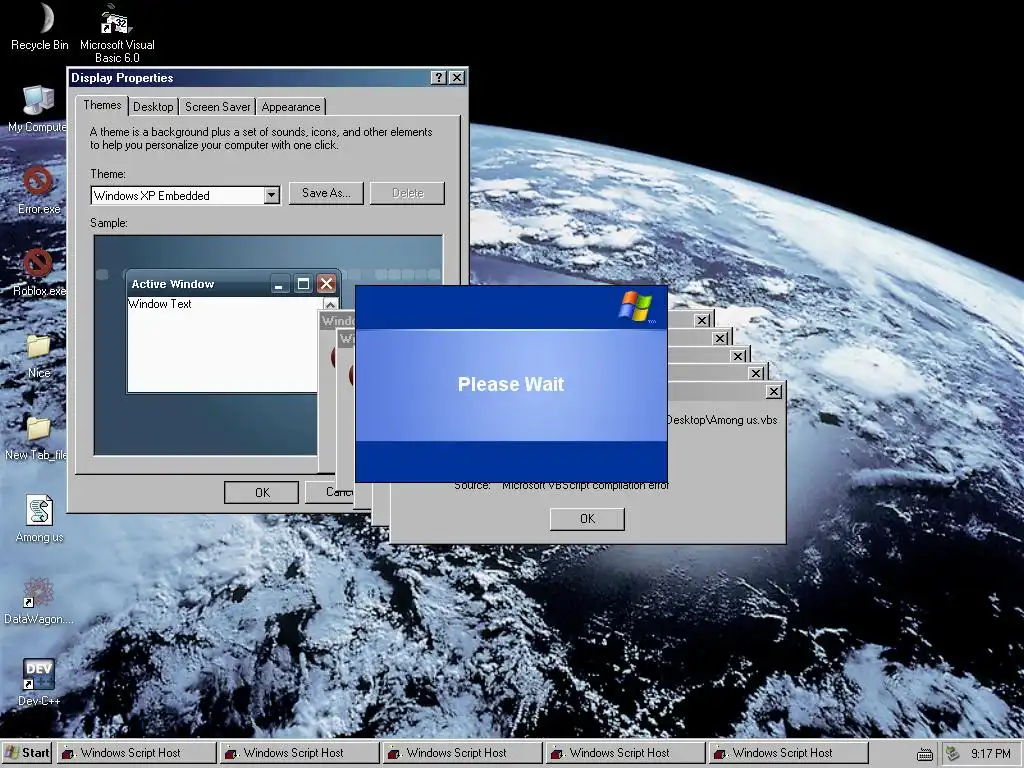The height and width of the screenshot is (768, 1024).
Task: Click Save As... theme button
Action: 326,193
